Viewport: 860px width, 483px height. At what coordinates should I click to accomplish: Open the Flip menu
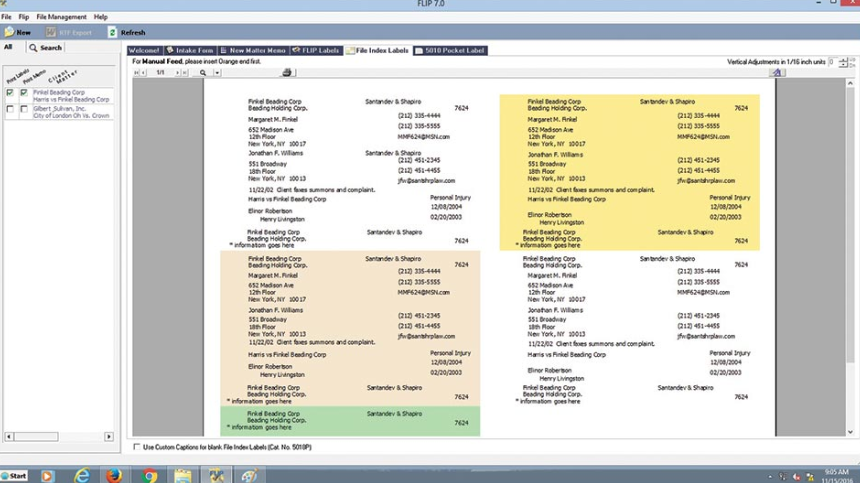24,17
